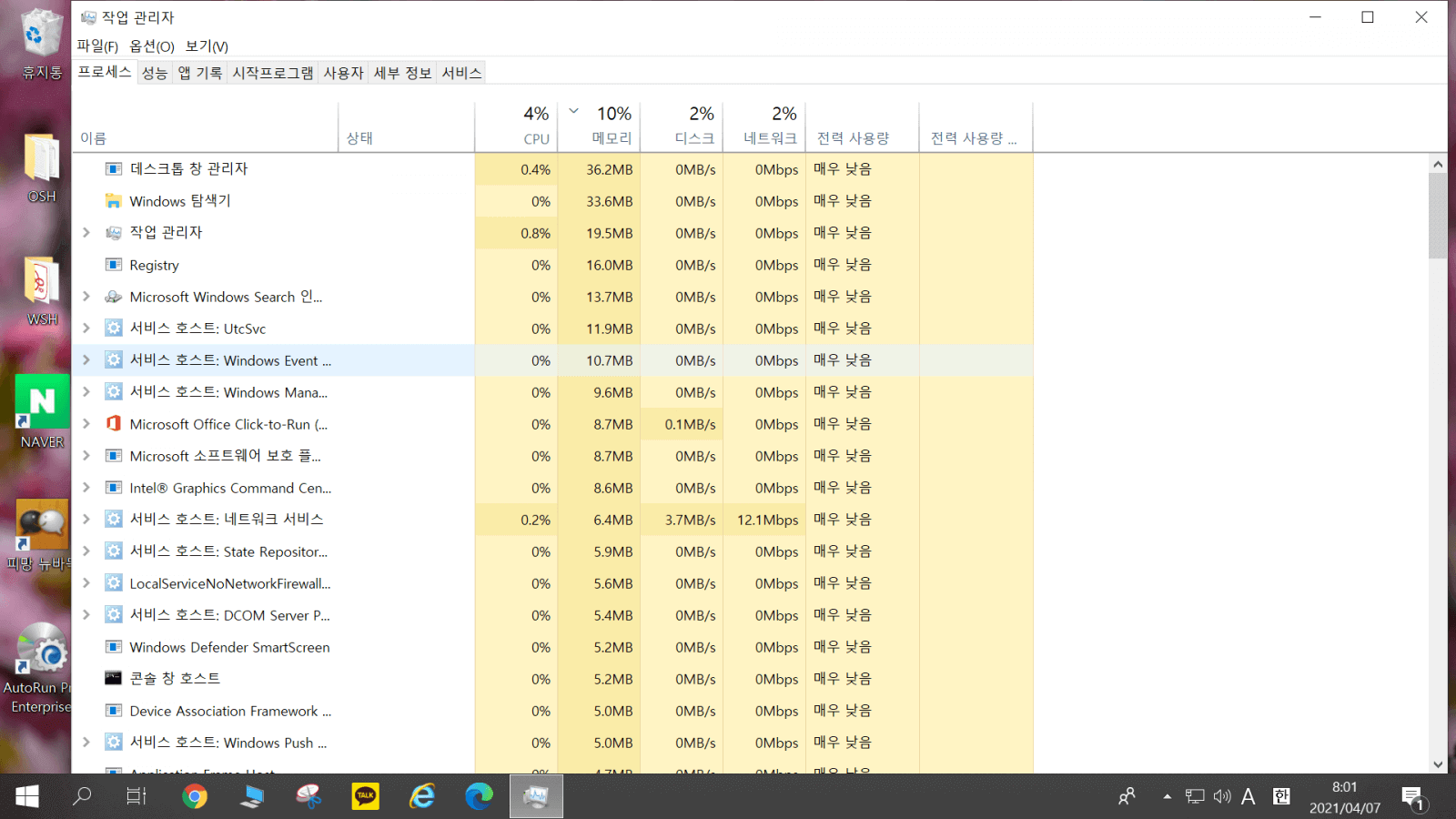Click the Windows Defender SmartScreen icon
Screen dimensions: 1456x819
(x=114, y=647)
